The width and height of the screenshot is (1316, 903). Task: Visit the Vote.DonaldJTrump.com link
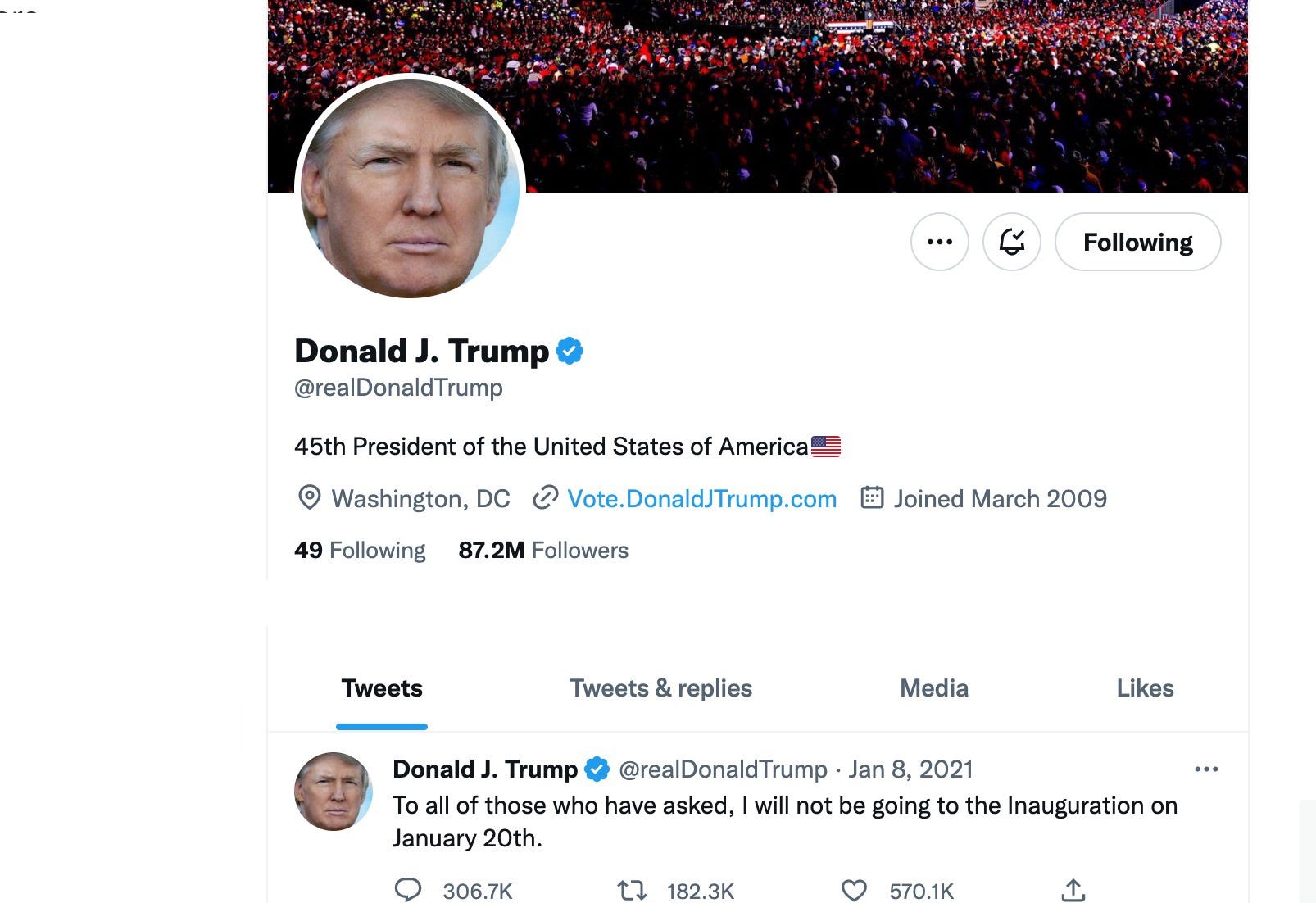coord(701,498)
